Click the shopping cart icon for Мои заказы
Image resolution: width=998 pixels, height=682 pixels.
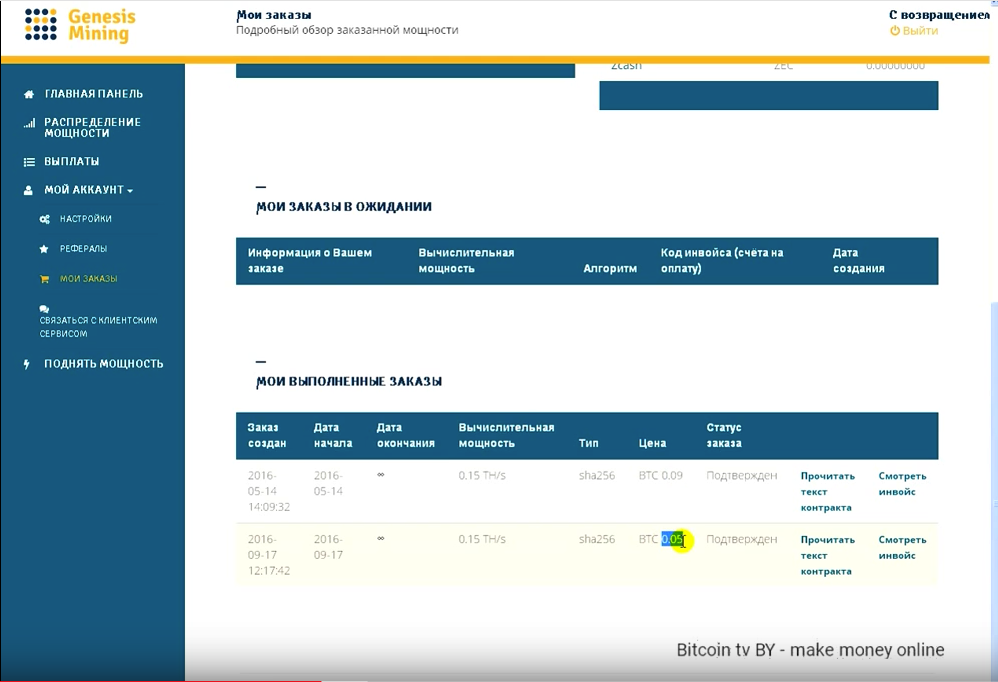44,279
